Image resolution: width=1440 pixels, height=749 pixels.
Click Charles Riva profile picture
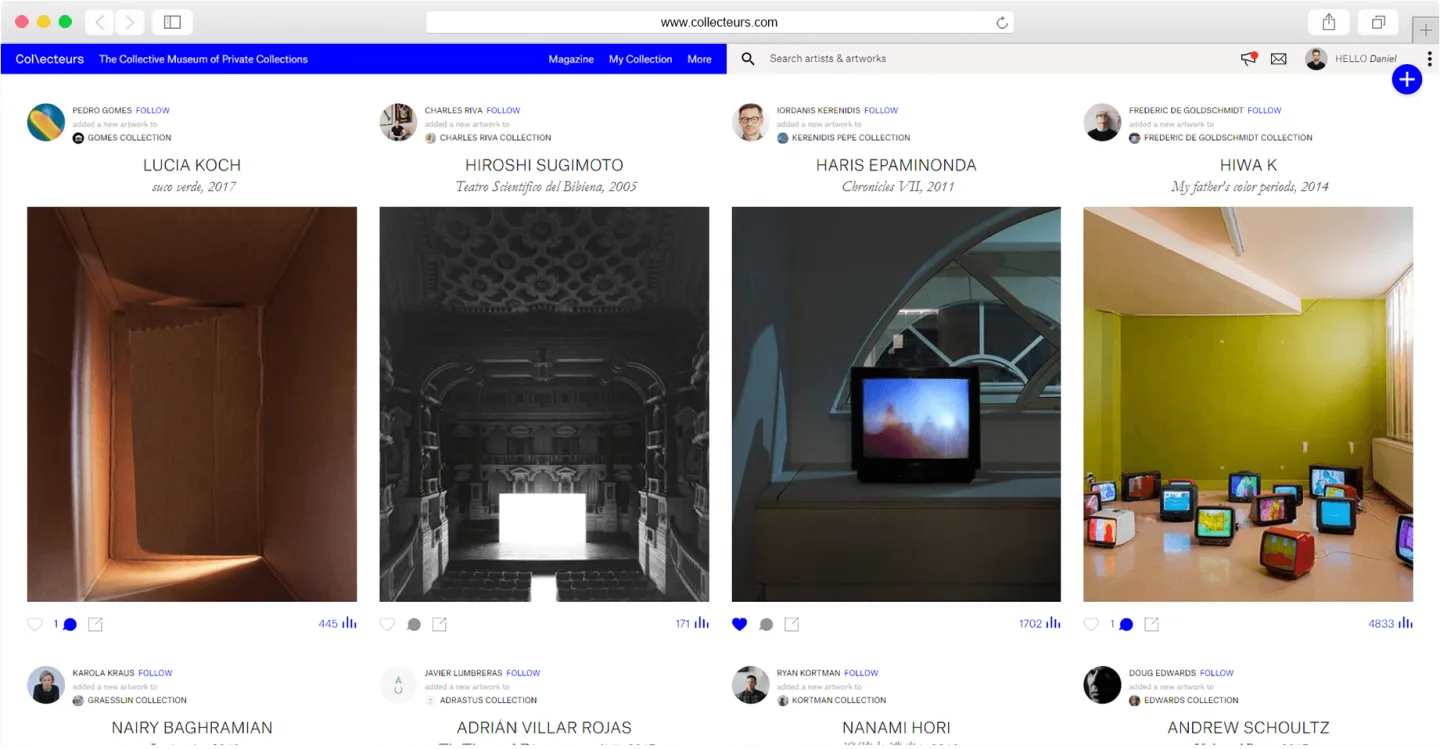pos(398,122)
